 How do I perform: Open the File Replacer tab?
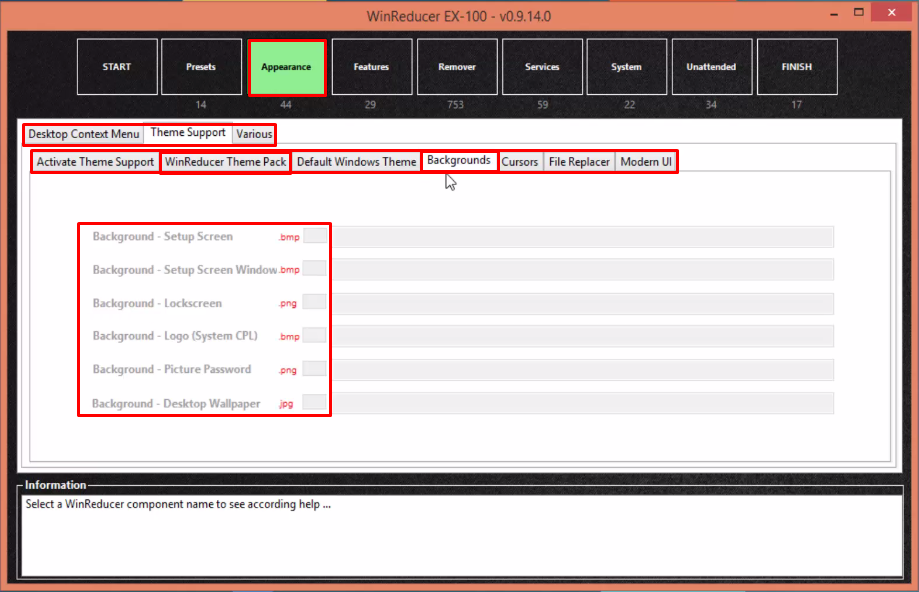tap(579, 162)
